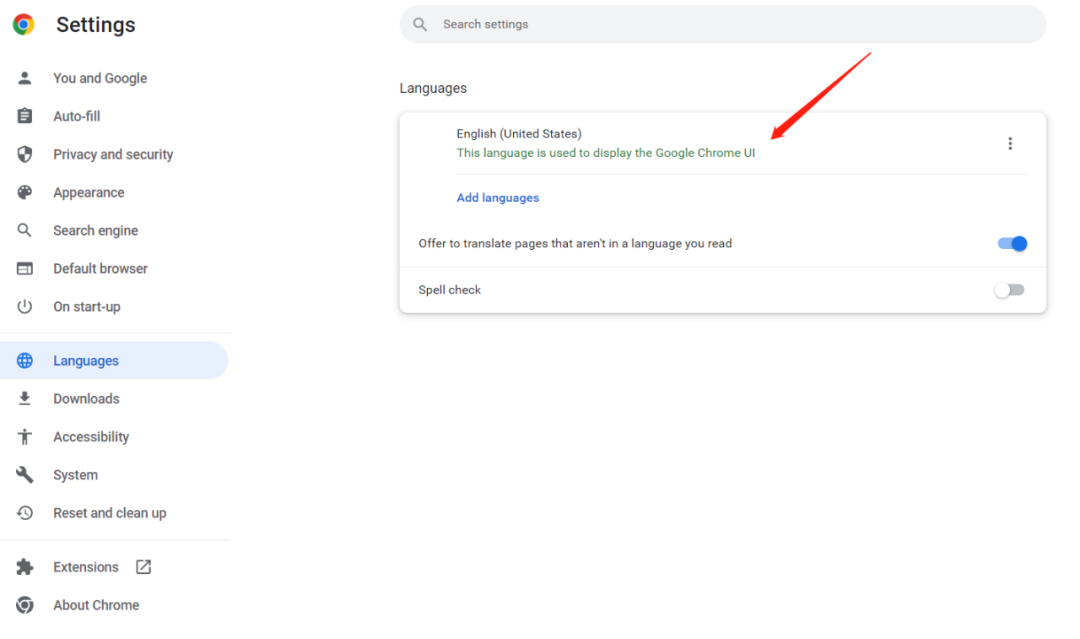Open three-dot menu for English (United States)
The height and width of the screenshot is (639, 1080).
pyautogui.click(x=1010, y=143)
